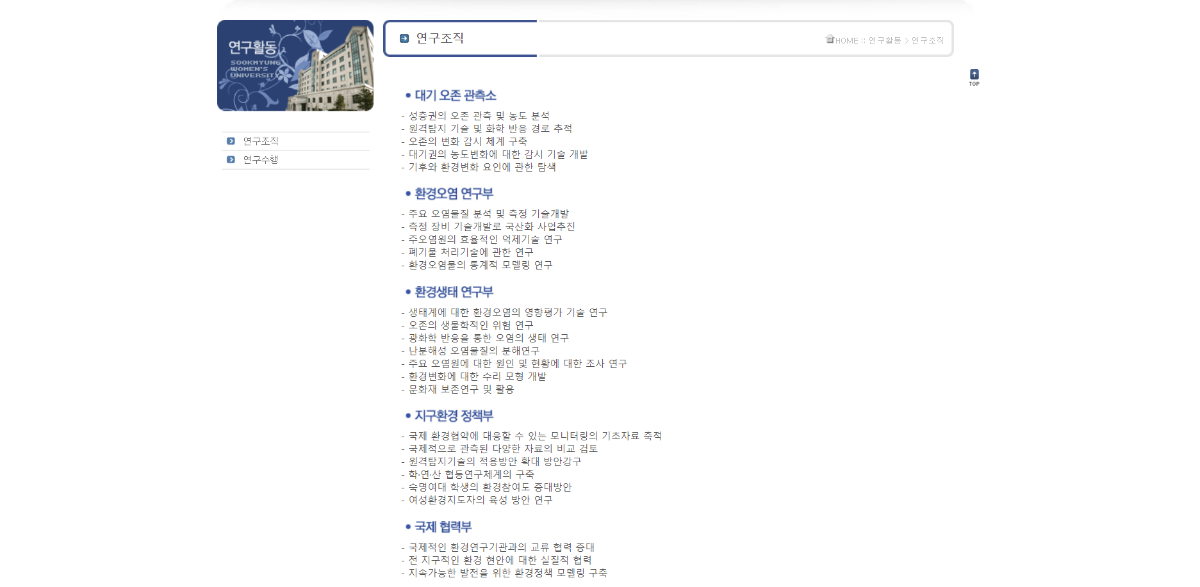Click the 연구조직 page title text
This screenshot has height=587, width=1200.
(440, 38)
